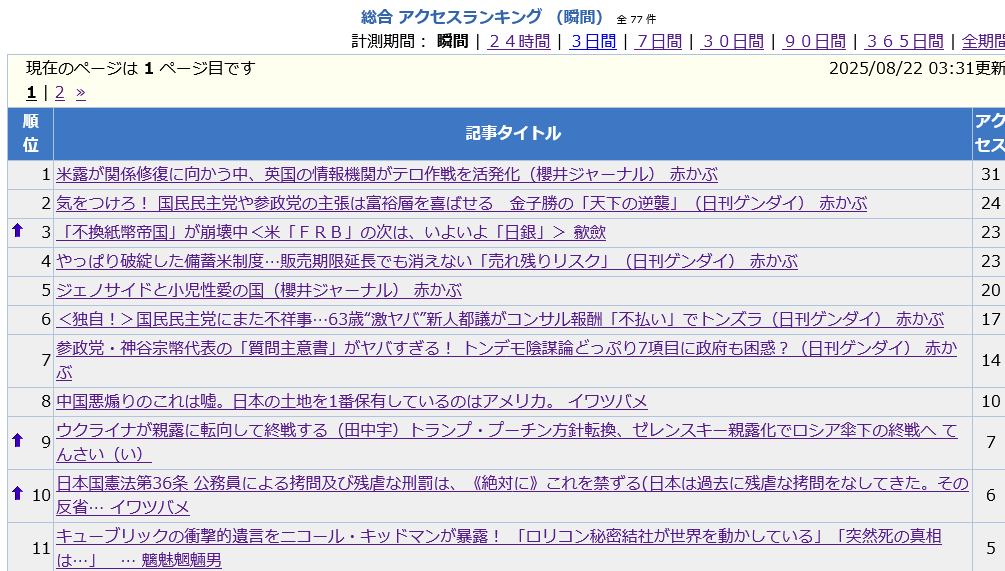Viewport: 1005px width, 571px height.
Task: Click the current page number 1
Action: point(31,93)
